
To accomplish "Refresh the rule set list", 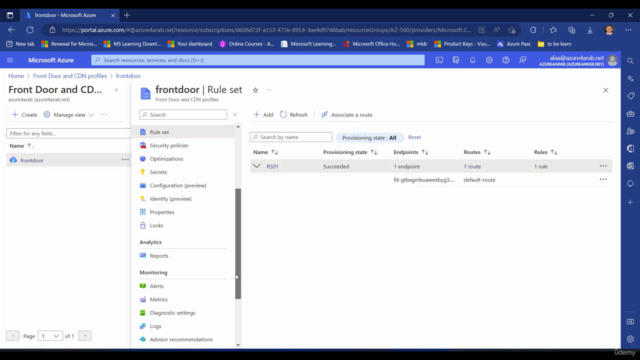I will pos(294,115).
